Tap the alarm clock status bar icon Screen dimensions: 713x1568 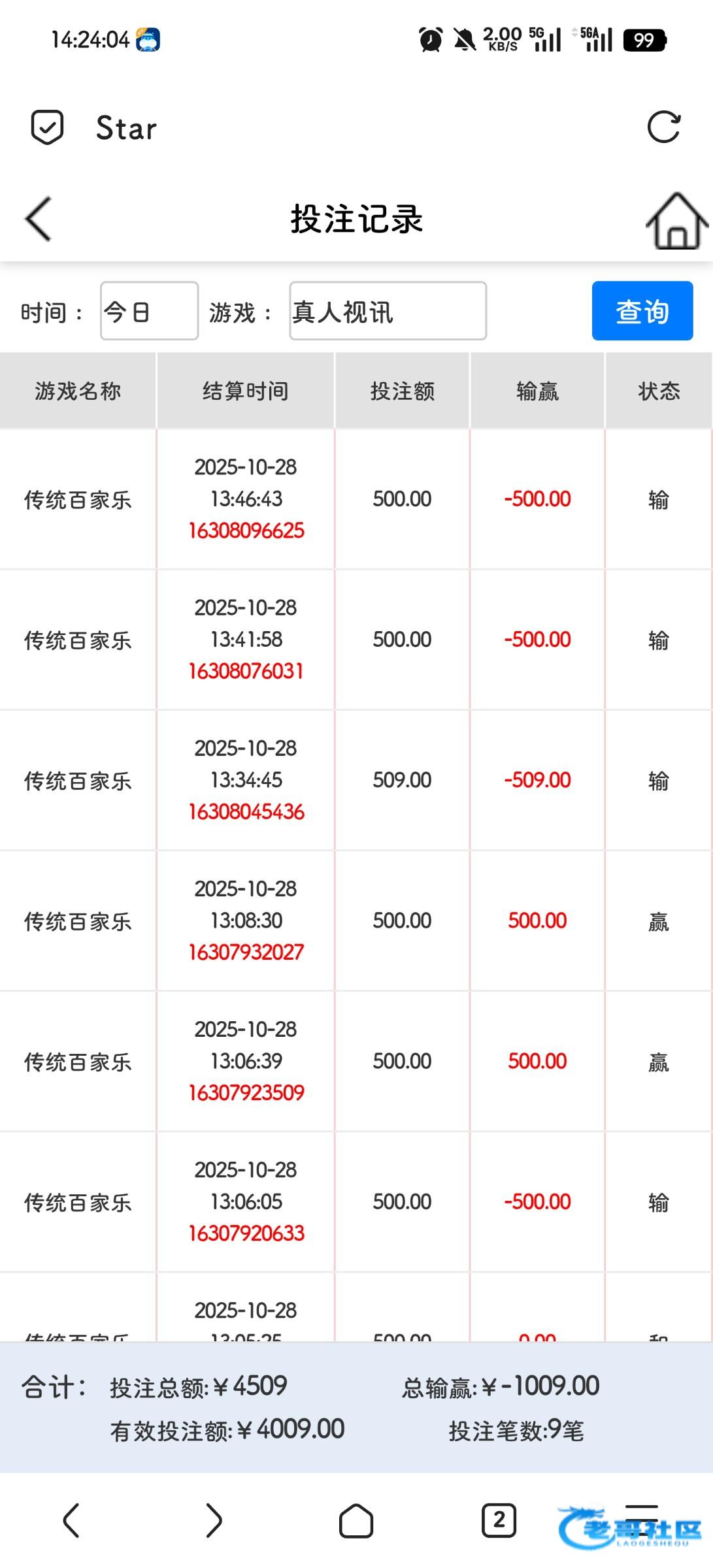click(x=430, y=40)
